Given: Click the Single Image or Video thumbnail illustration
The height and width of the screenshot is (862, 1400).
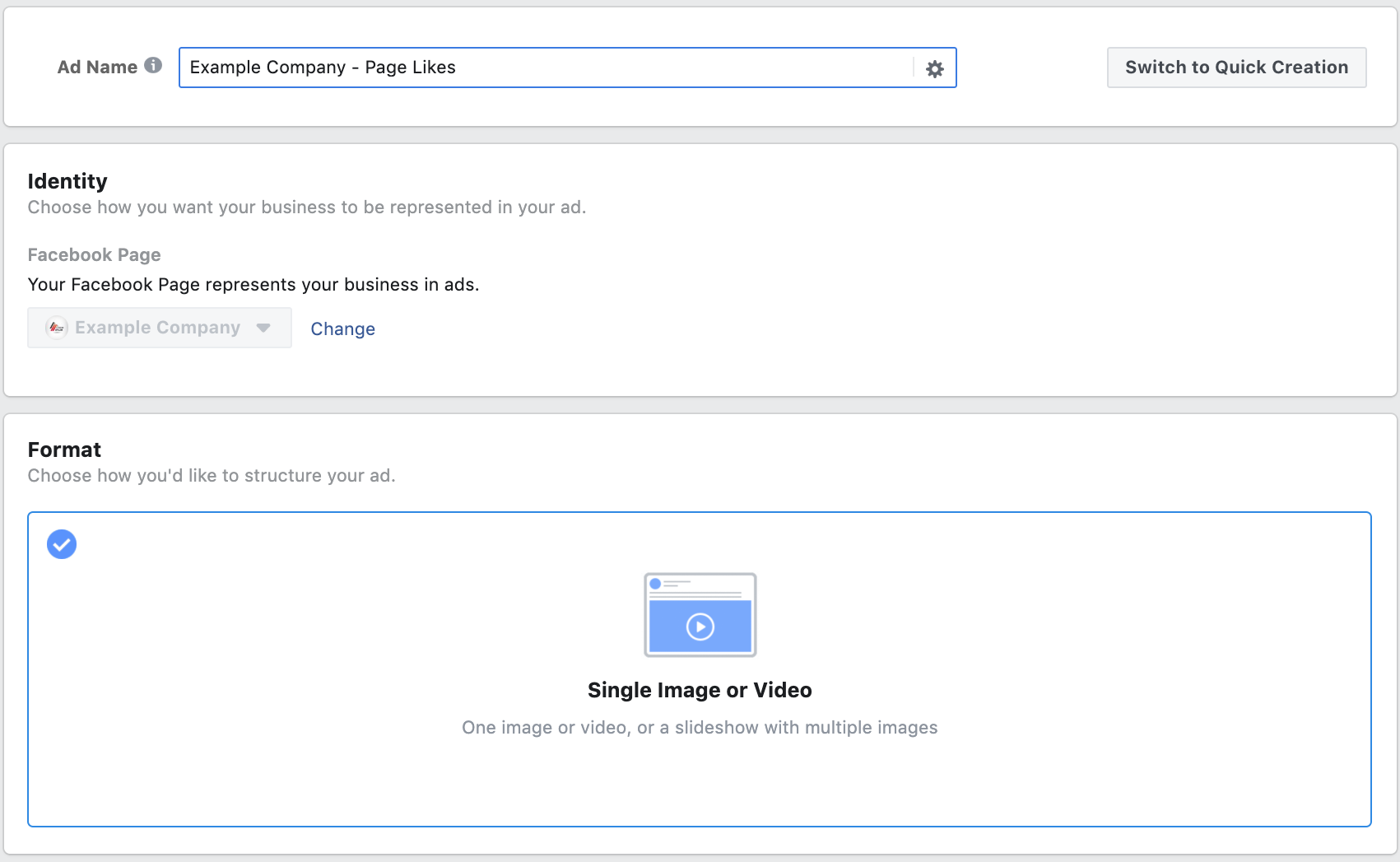Looking at the screenshot, I should click(700, 614).
